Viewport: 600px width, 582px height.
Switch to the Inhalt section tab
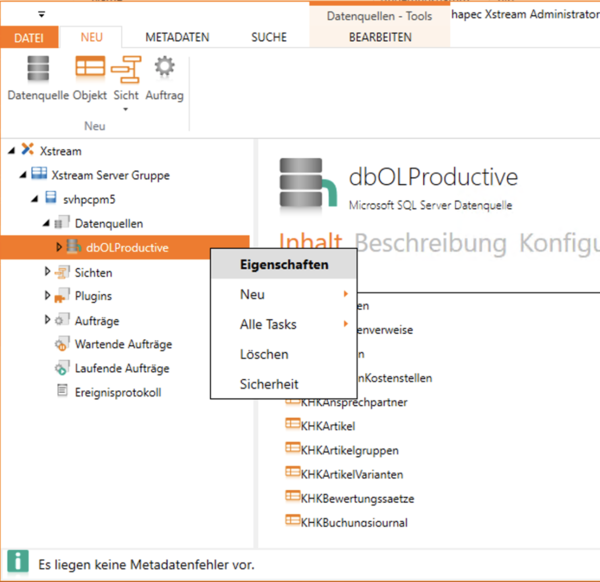[x=310, y=241]
